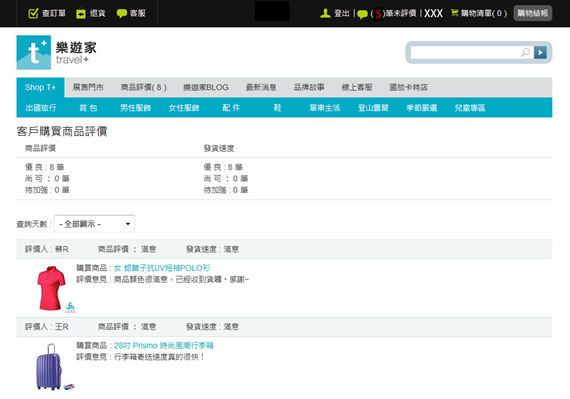Click into the search input field

pos(465,52)
